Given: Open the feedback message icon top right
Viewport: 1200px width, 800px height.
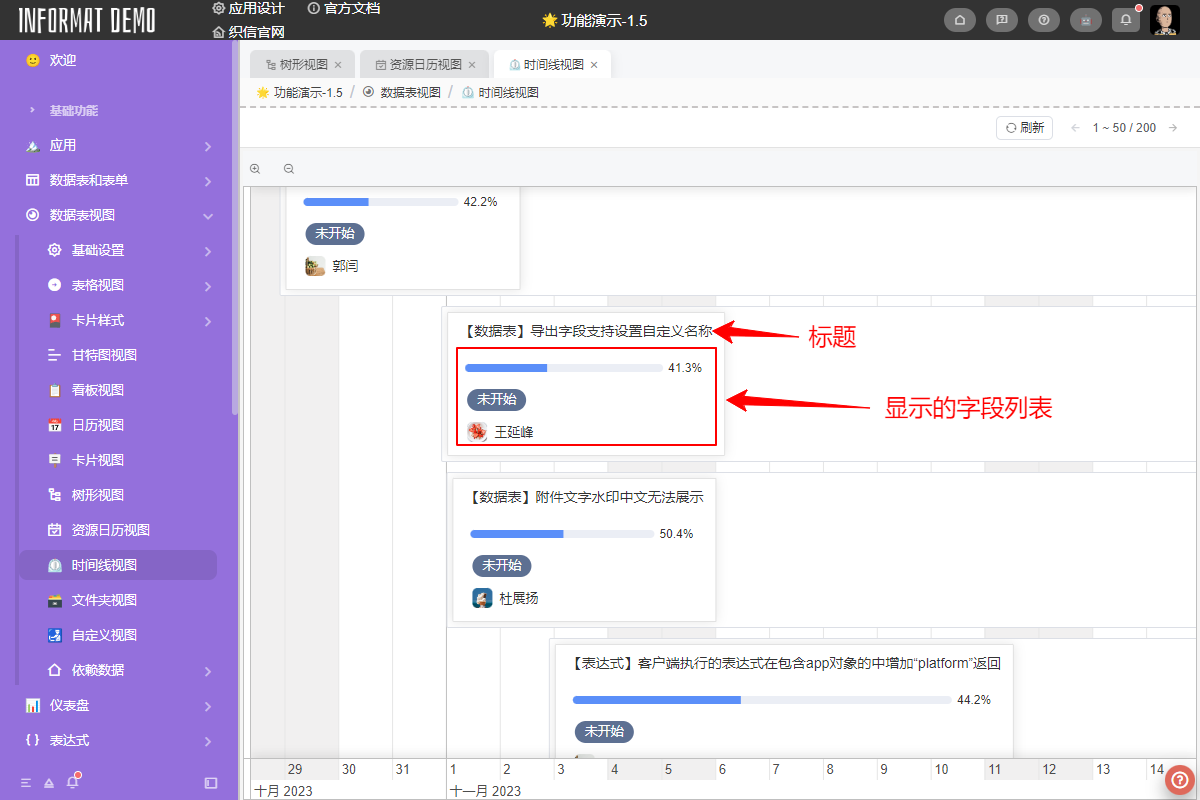Looking at the screenshot, I should [x=1001, y=19].
